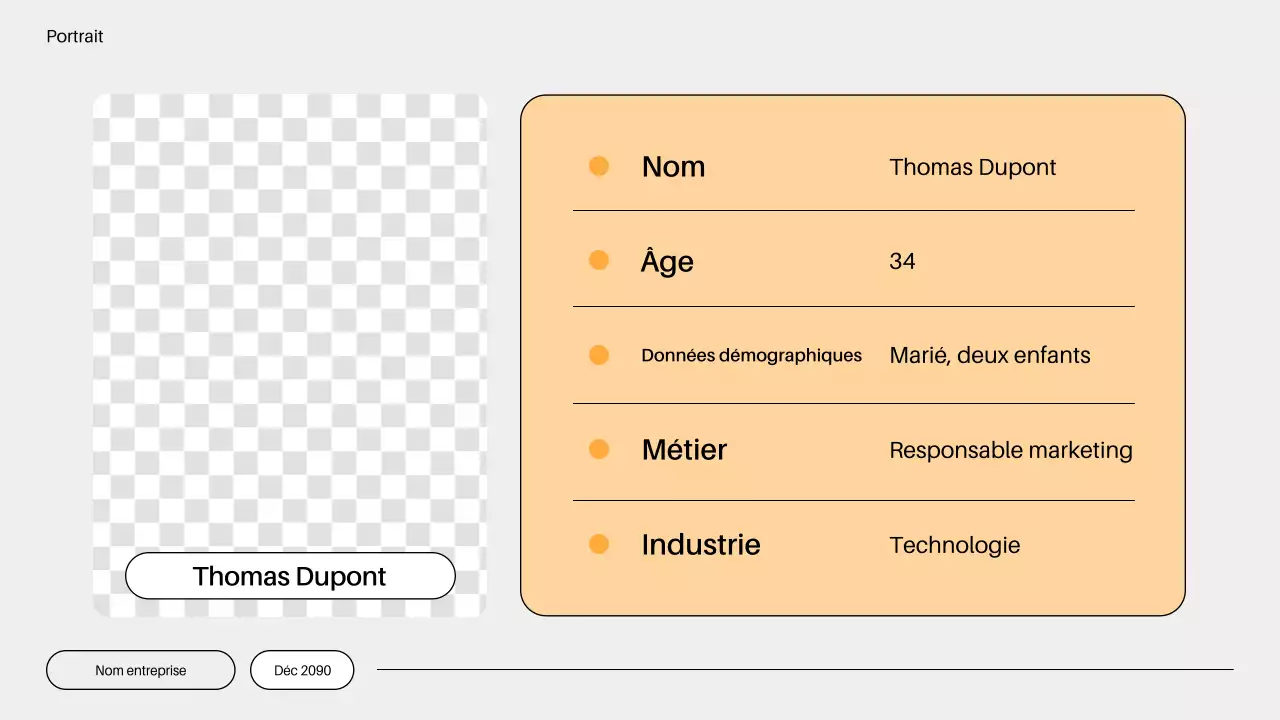Click the Portrait heading
1280x720 pixels.
pyautogui.click(x=74, y=36)
